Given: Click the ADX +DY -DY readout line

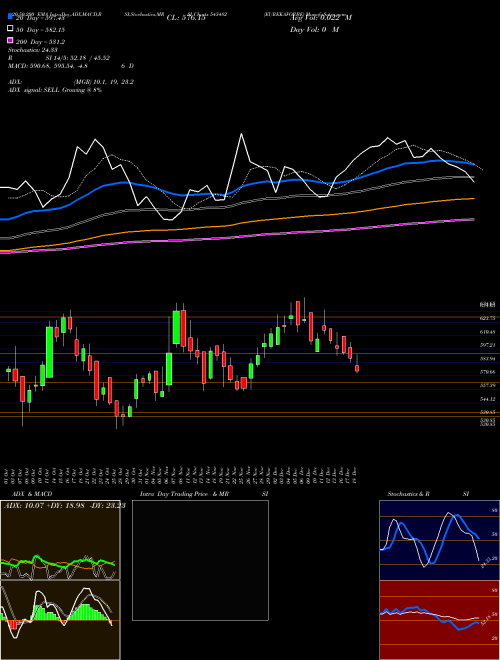Looking at the screenshot, I should (65, 505).
